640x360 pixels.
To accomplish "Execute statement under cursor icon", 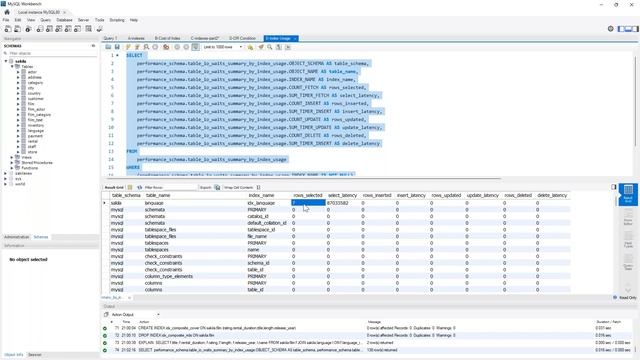I will 137,47.
